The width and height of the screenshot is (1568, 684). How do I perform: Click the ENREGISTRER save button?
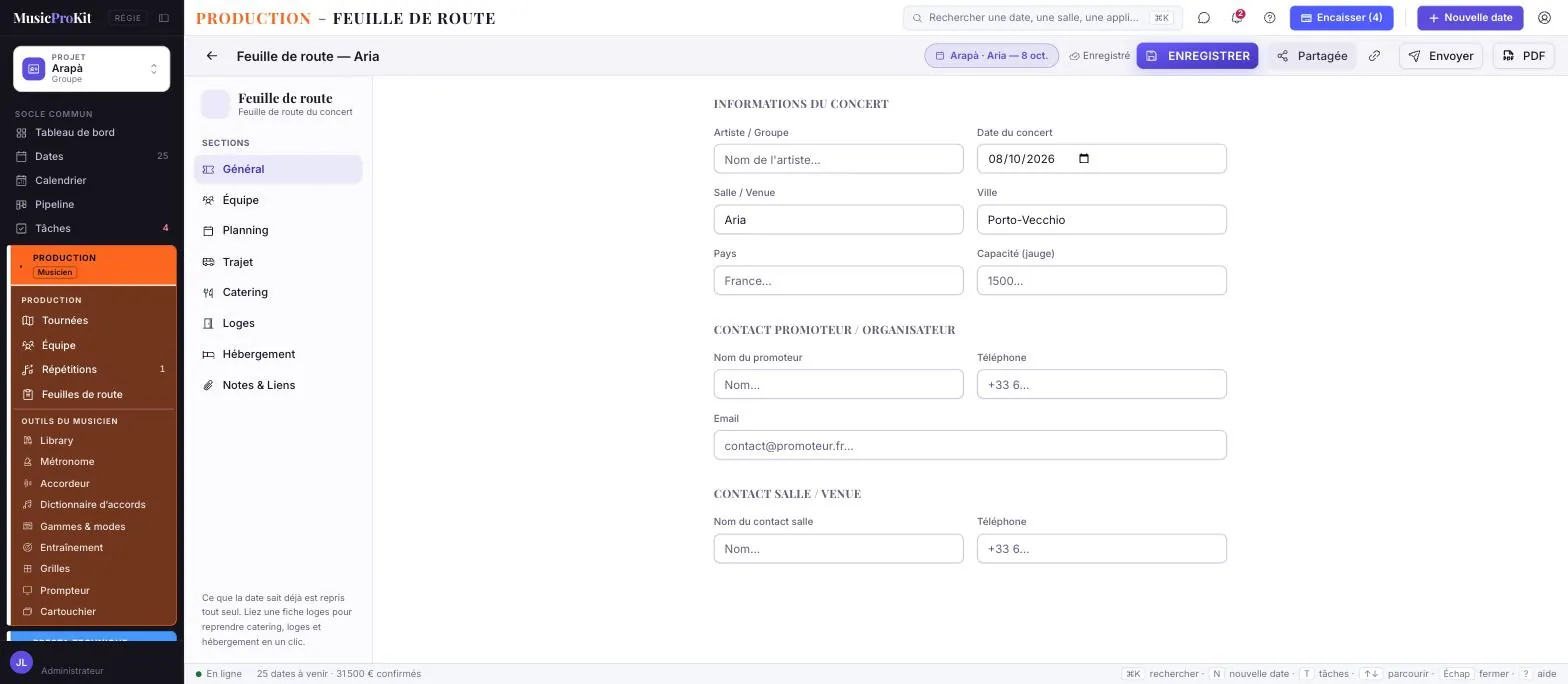click(1197, 56)
